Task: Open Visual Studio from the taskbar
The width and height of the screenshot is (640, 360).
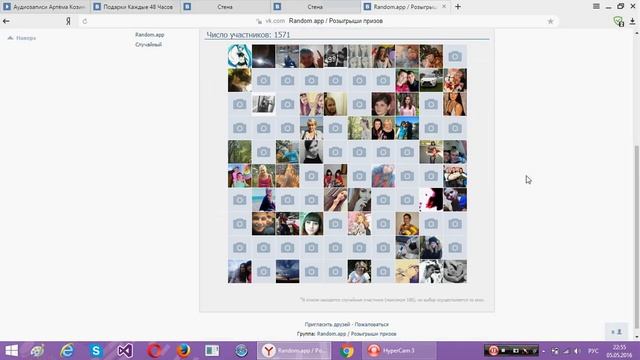Action: tap(124, 351)
